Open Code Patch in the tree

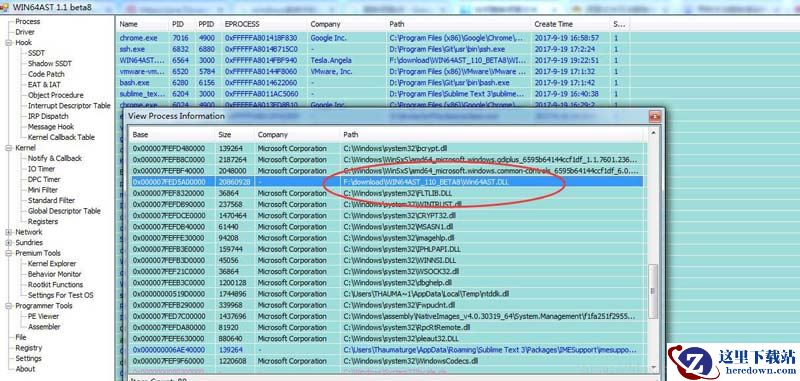[x=46, y=74]
